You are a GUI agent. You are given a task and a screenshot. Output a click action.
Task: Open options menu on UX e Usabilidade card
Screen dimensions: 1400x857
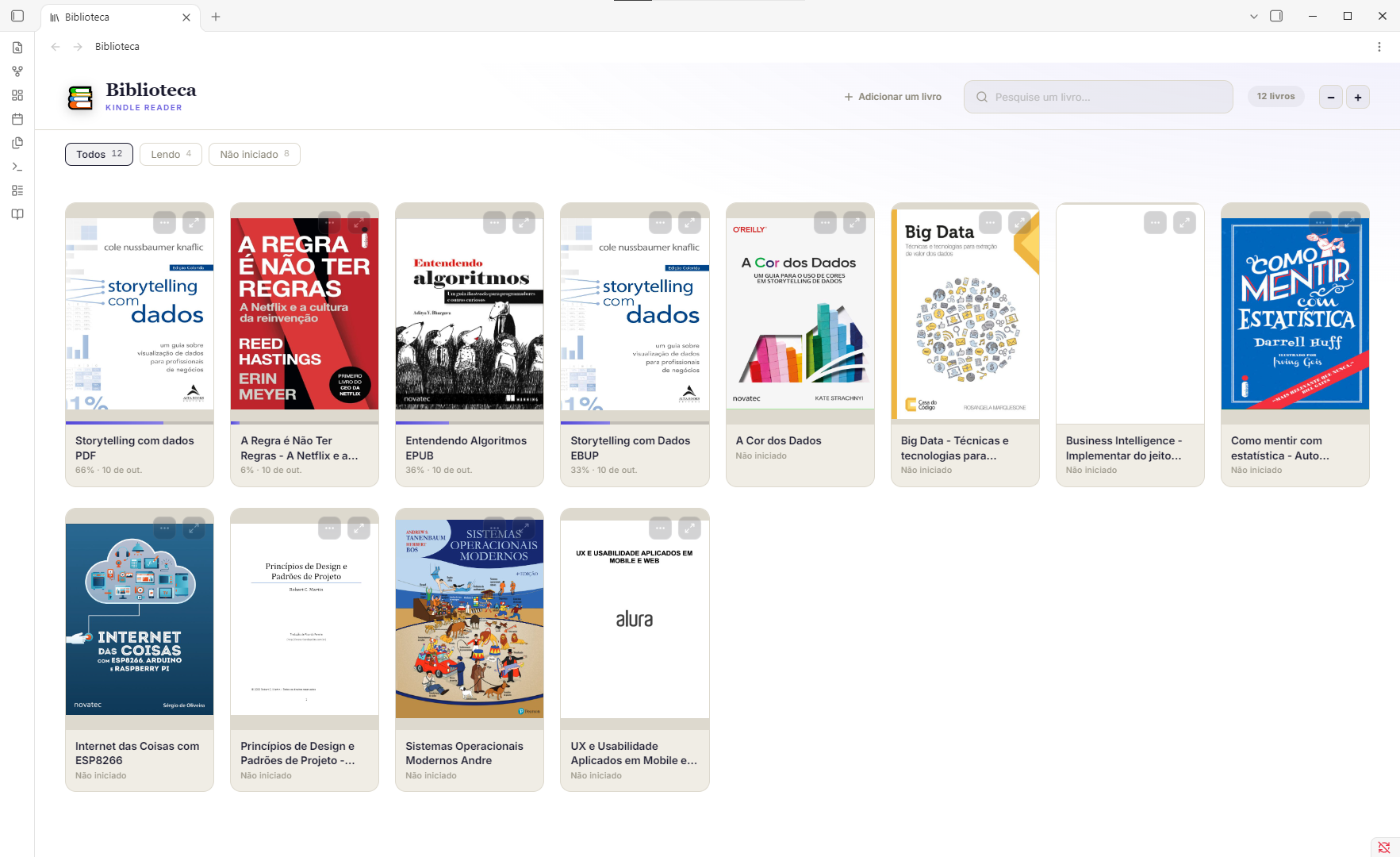[660, 528]
